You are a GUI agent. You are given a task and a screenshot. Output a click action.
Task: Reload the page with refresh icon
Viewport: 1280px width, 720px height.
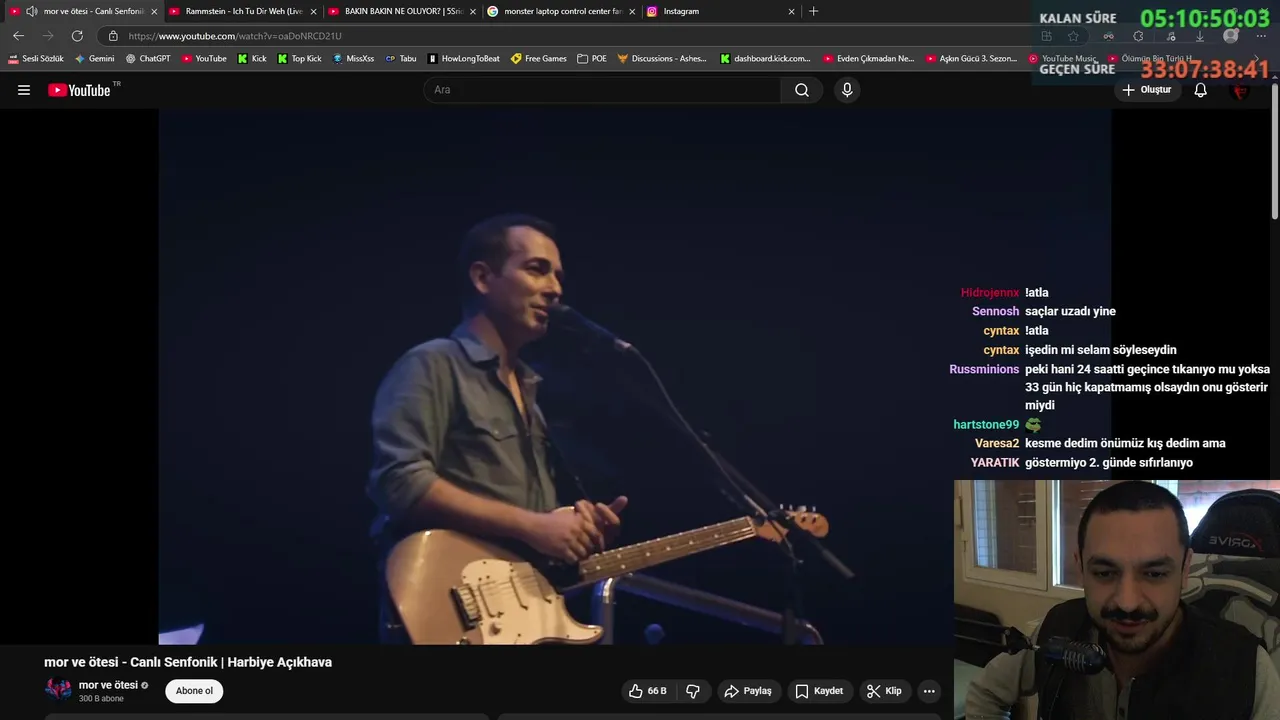coord(77,36)
